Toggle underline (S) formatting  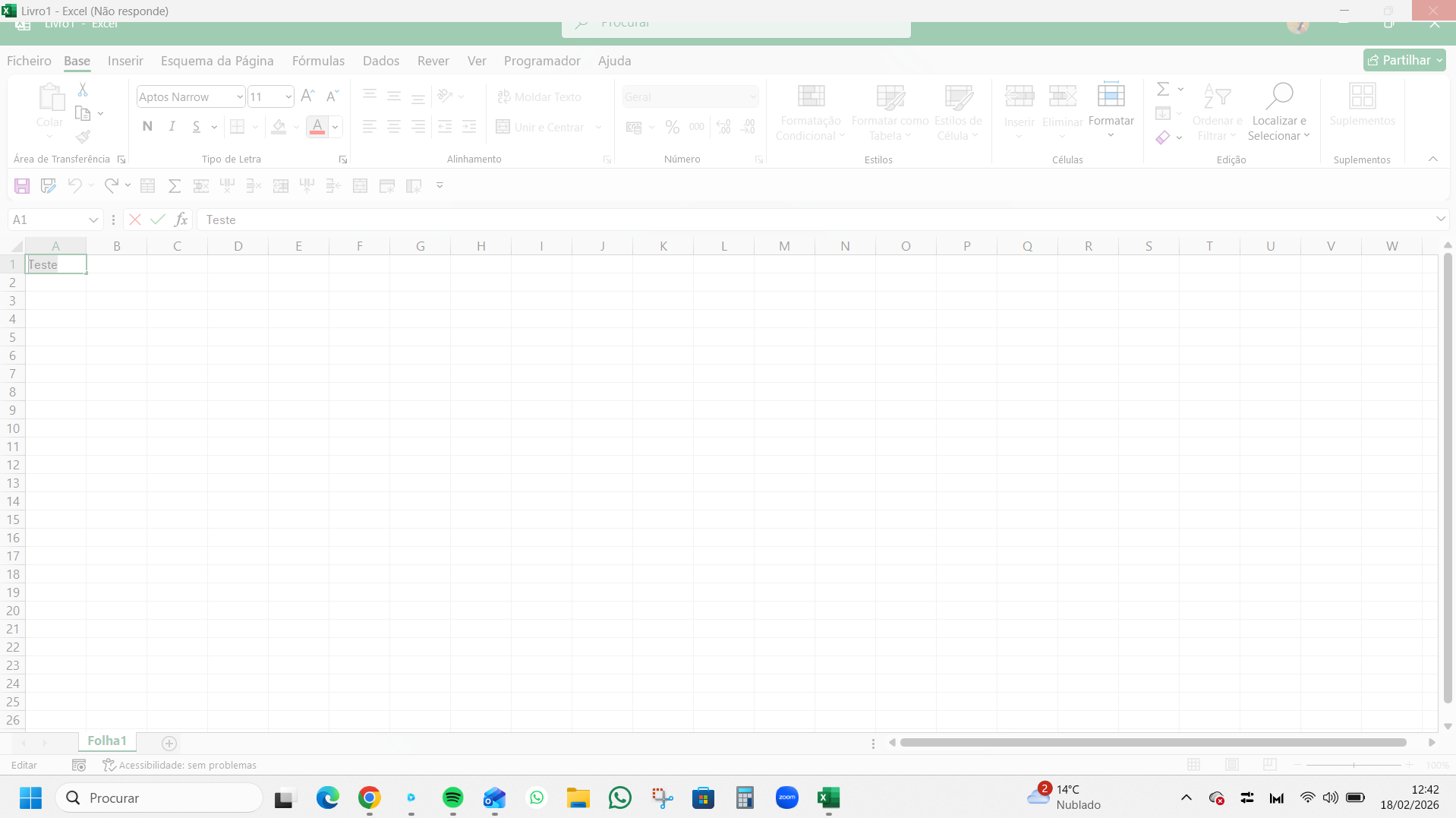pos(197,127)
